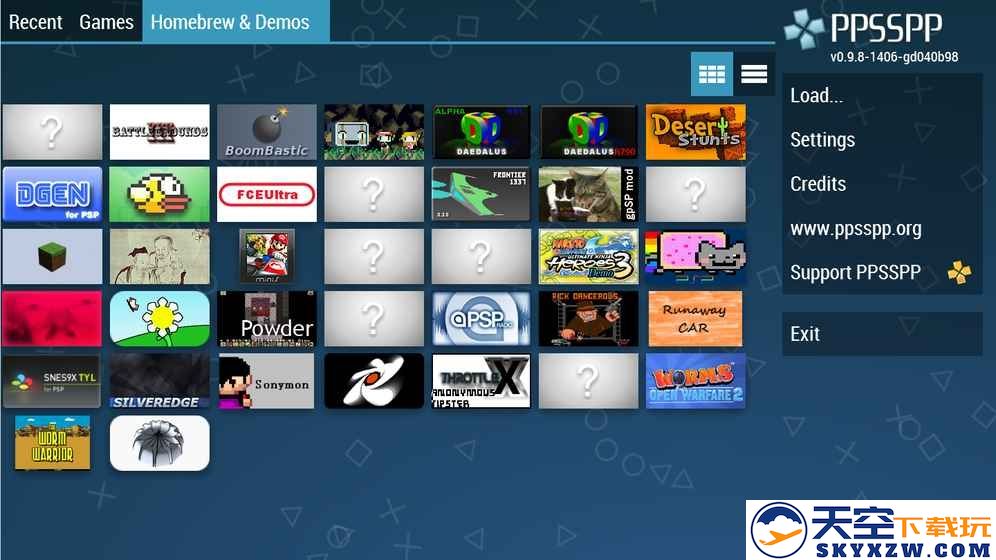
Task: Open ThrottleX Anonymous Tipster tile
Action: tap(481, 381)
